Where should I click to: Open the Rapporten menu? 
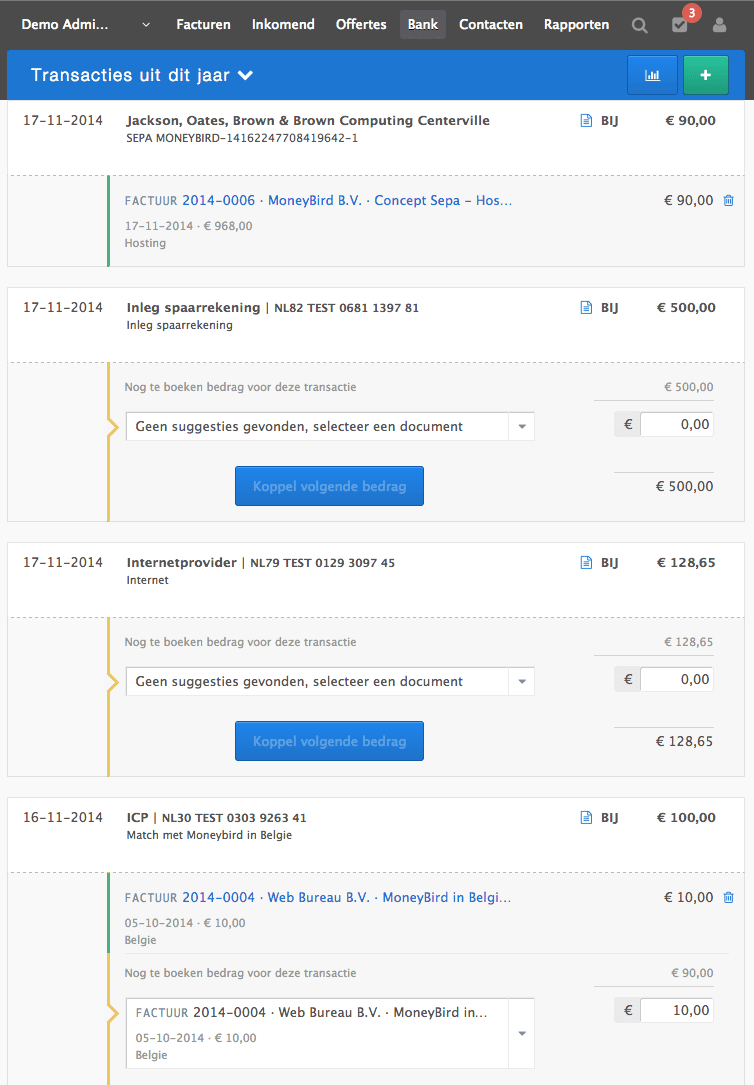(x=576, y=25)
